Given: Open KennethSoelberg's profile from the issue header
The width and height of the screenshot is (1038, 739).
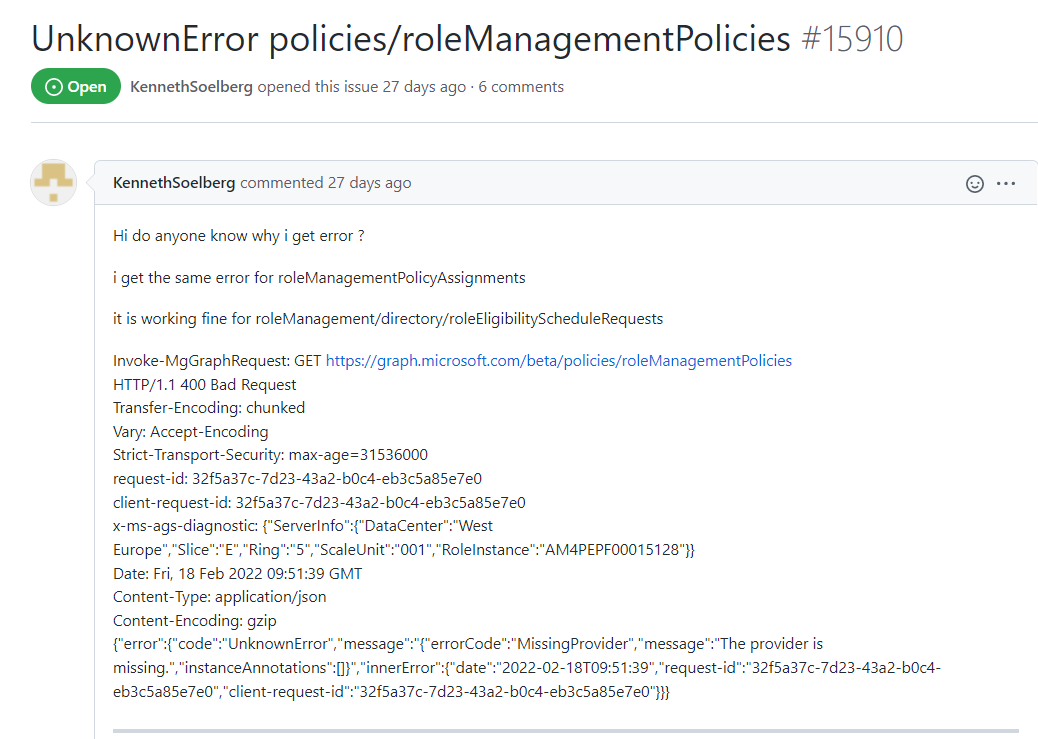Looking at the screenshot, I should pos(192,87).
